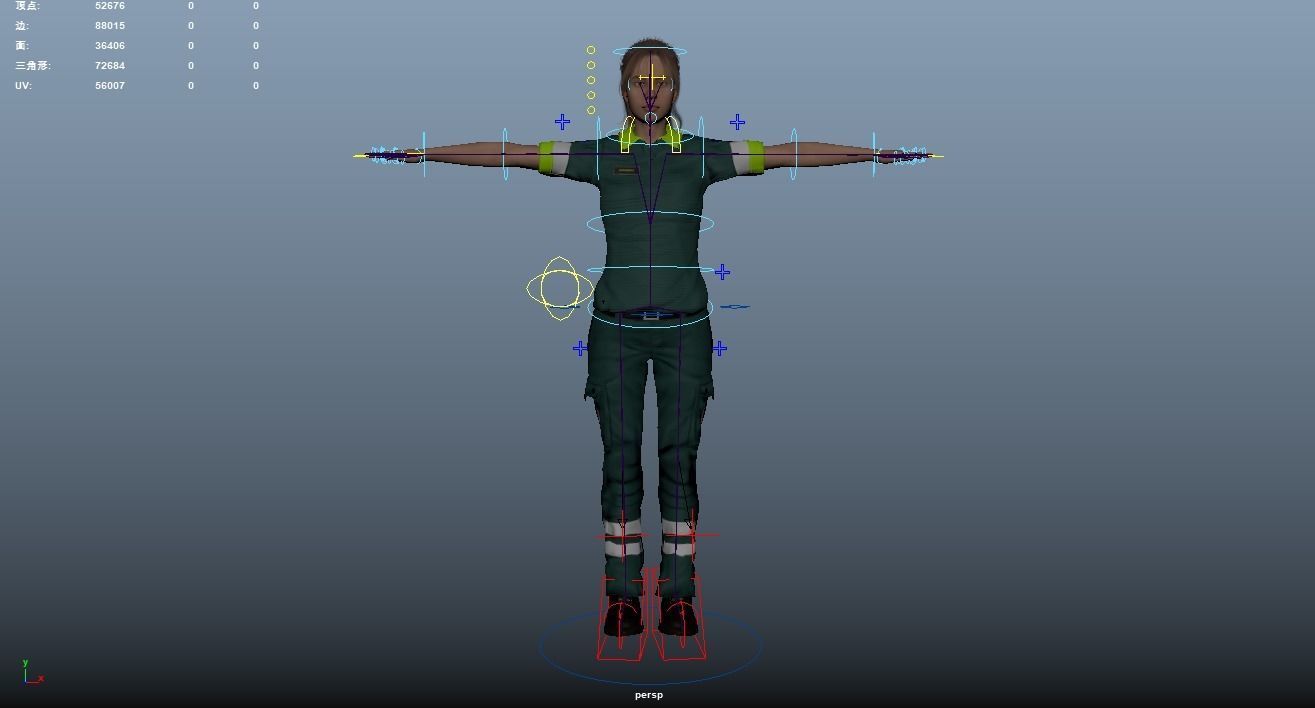The height and width of the screenshot is (708, 1315).
Task: Pick the middle of five yellow circles beside head
Action: [591, 80]
